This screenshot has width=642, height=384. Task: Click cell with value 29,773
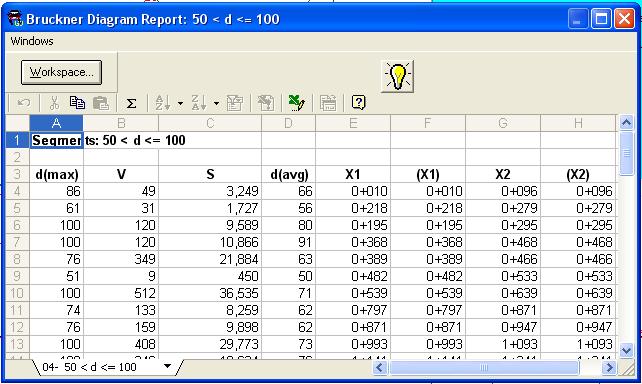(210, 344)
